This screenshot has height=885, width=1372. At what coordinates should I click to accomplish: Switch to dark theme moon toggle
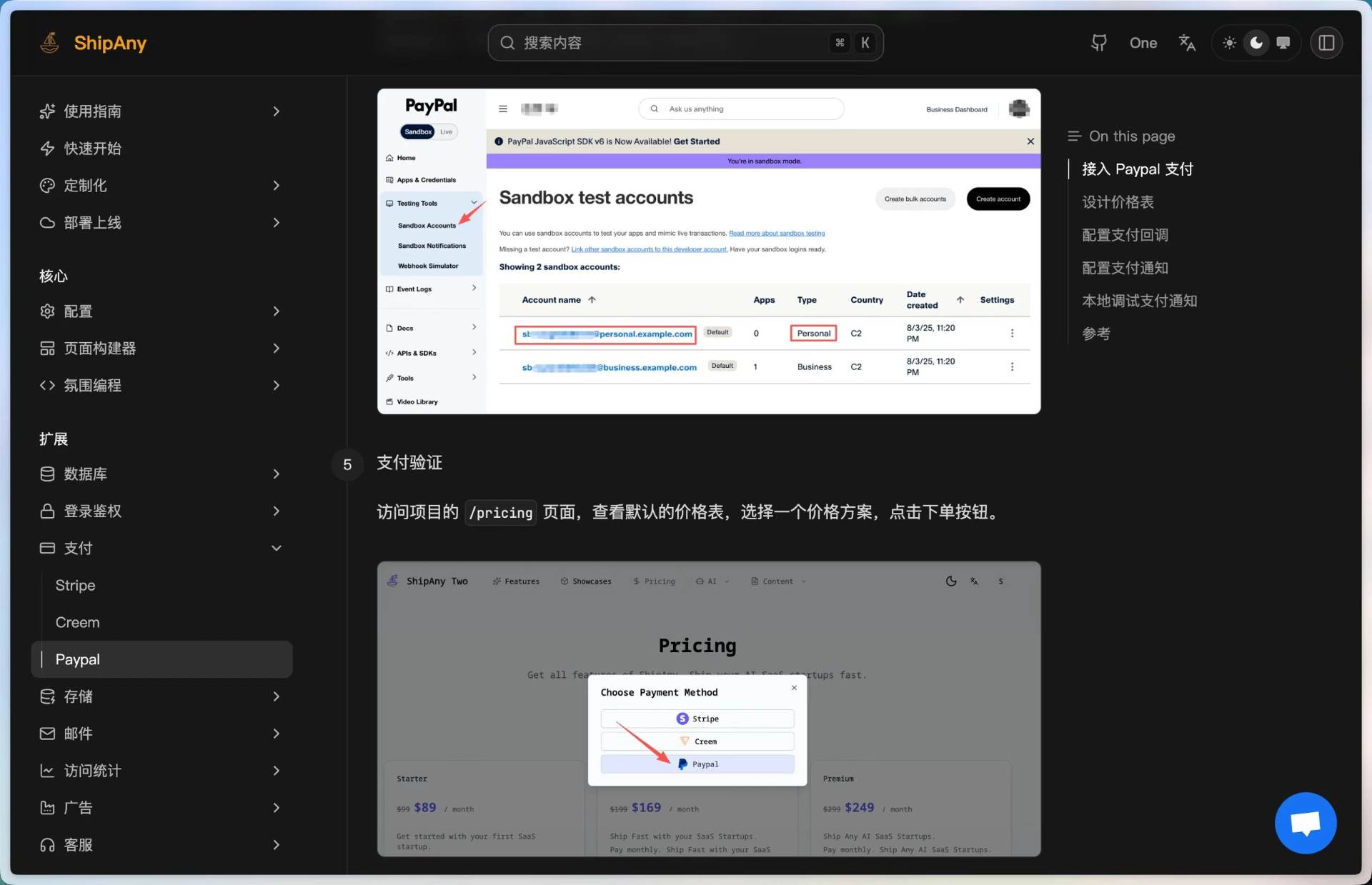coord(1256,43)
